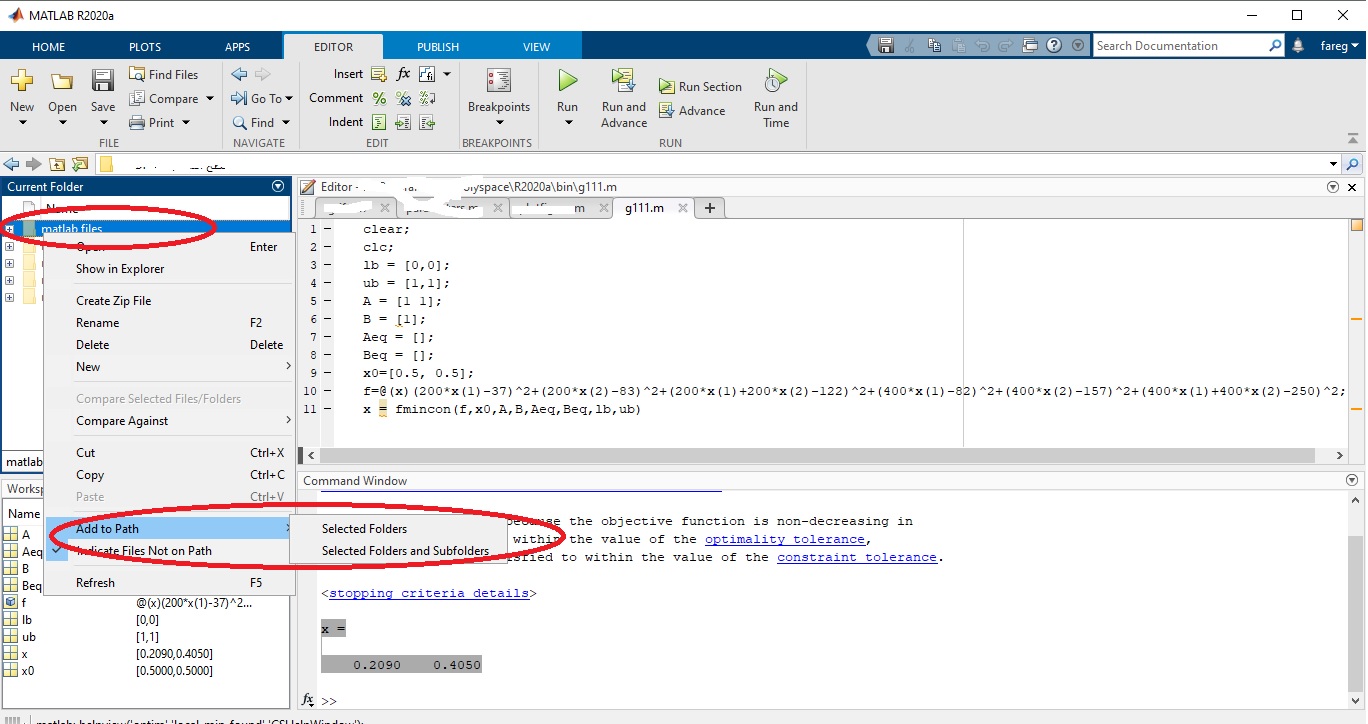The image size is (1368, 724).
Task: Click Switch Windows icon in quick access toolbar
Action: coord(1030,46)
